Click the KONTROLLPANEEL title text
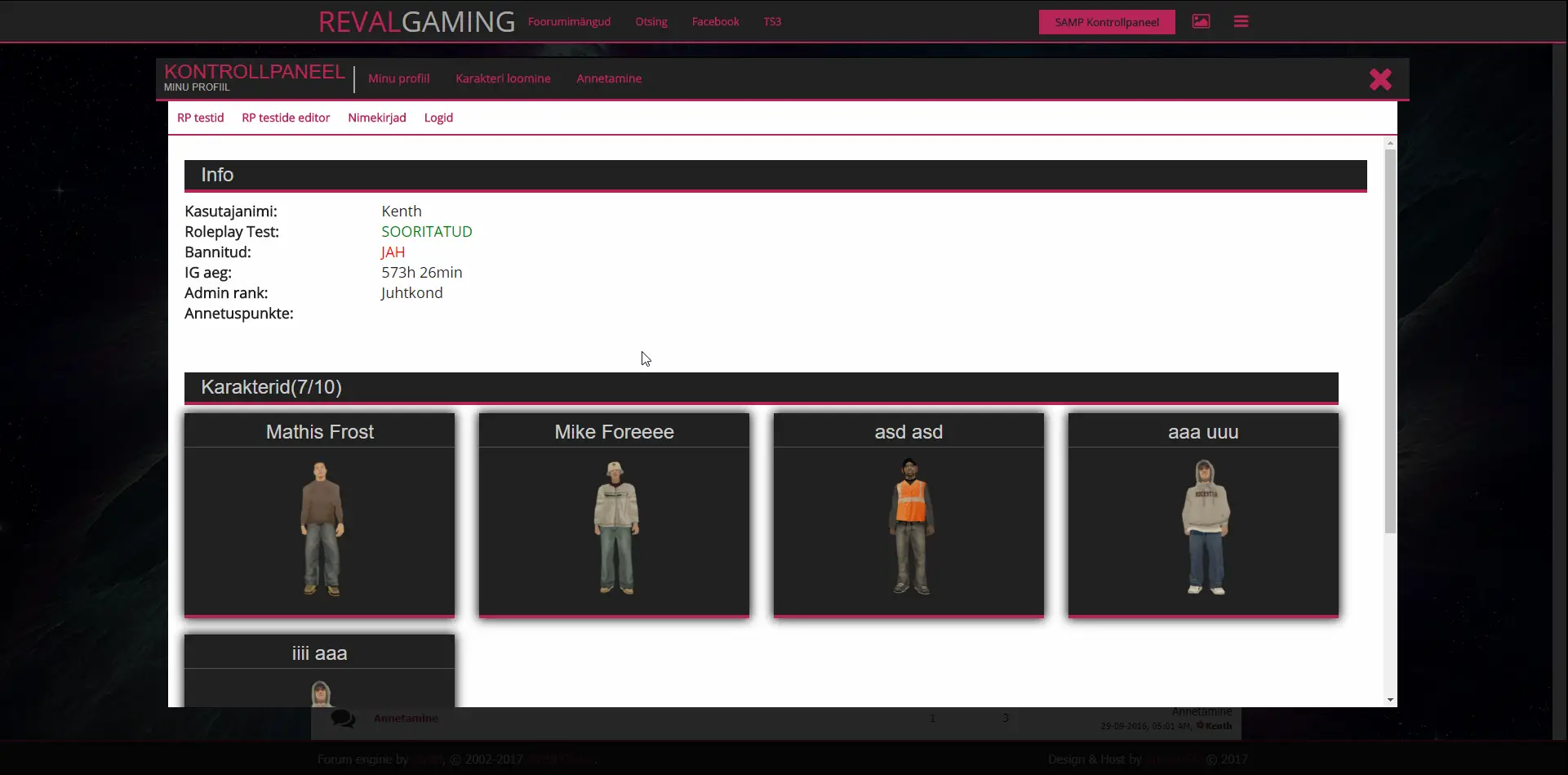 coord(254,71)
